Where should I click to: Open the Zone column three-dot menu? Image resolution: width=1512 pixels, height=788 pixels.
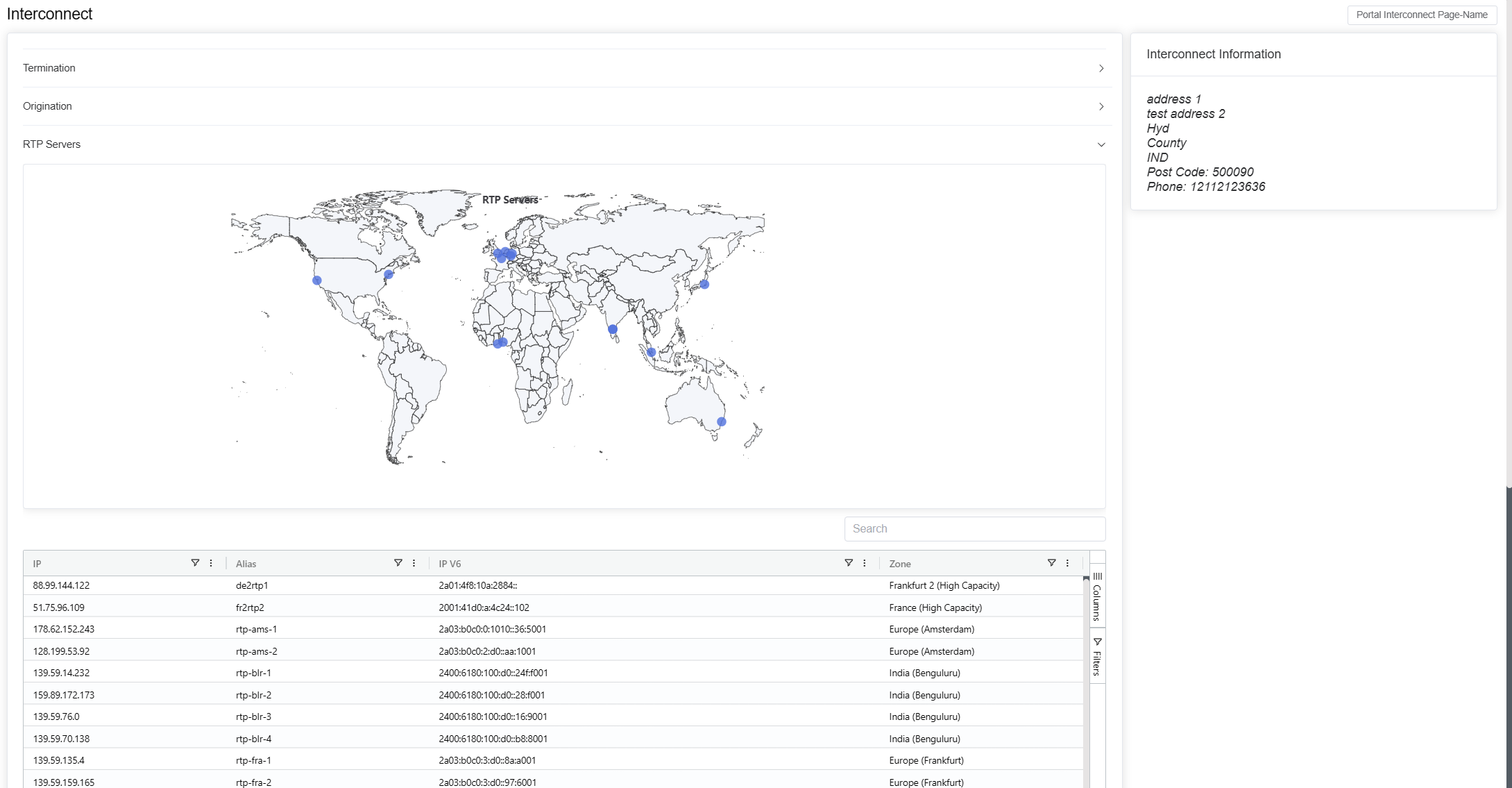(x=1068, y=563)
